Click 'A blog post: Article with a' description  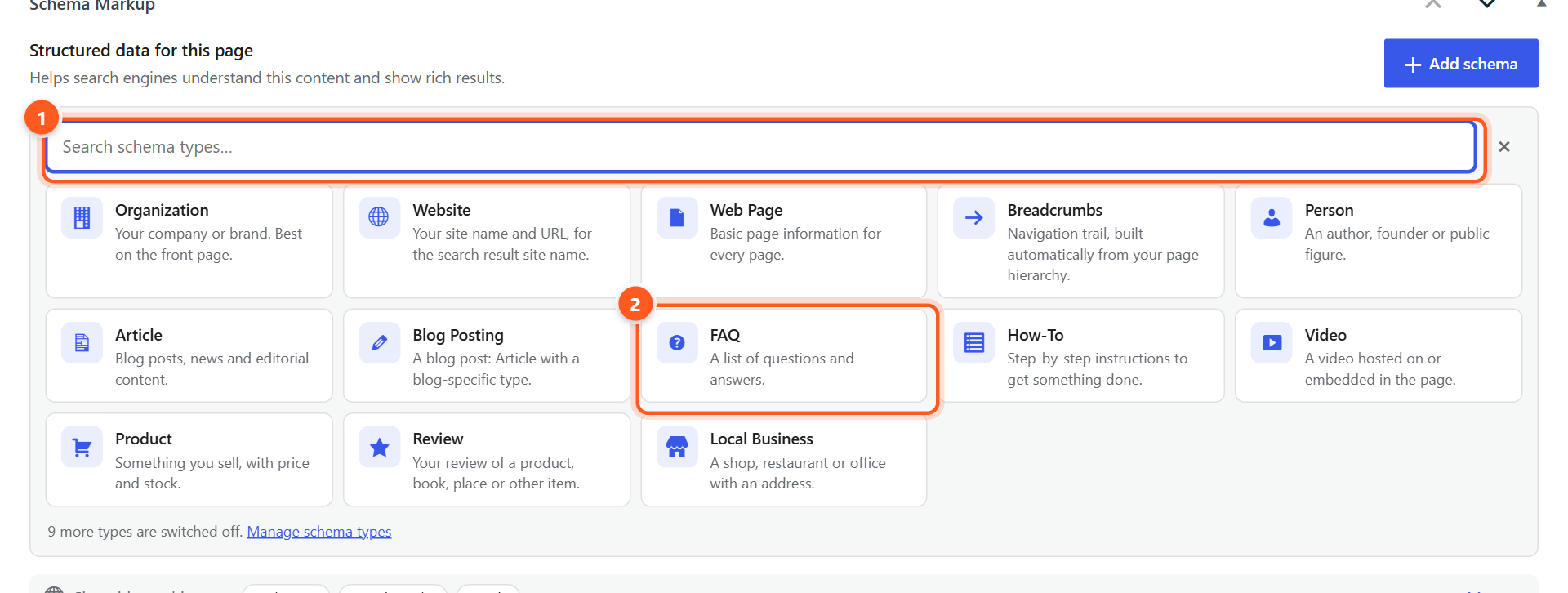pos(496,369)
